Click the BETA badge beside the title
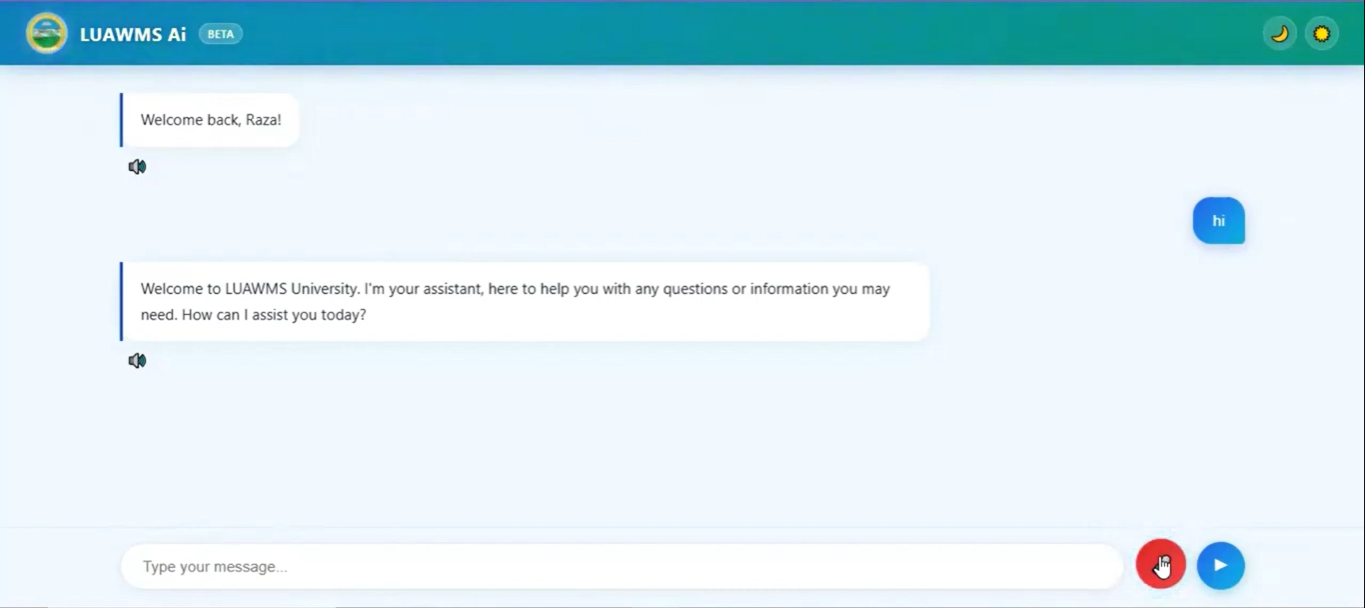1365x608 pixels. click(x=221, y=34)
